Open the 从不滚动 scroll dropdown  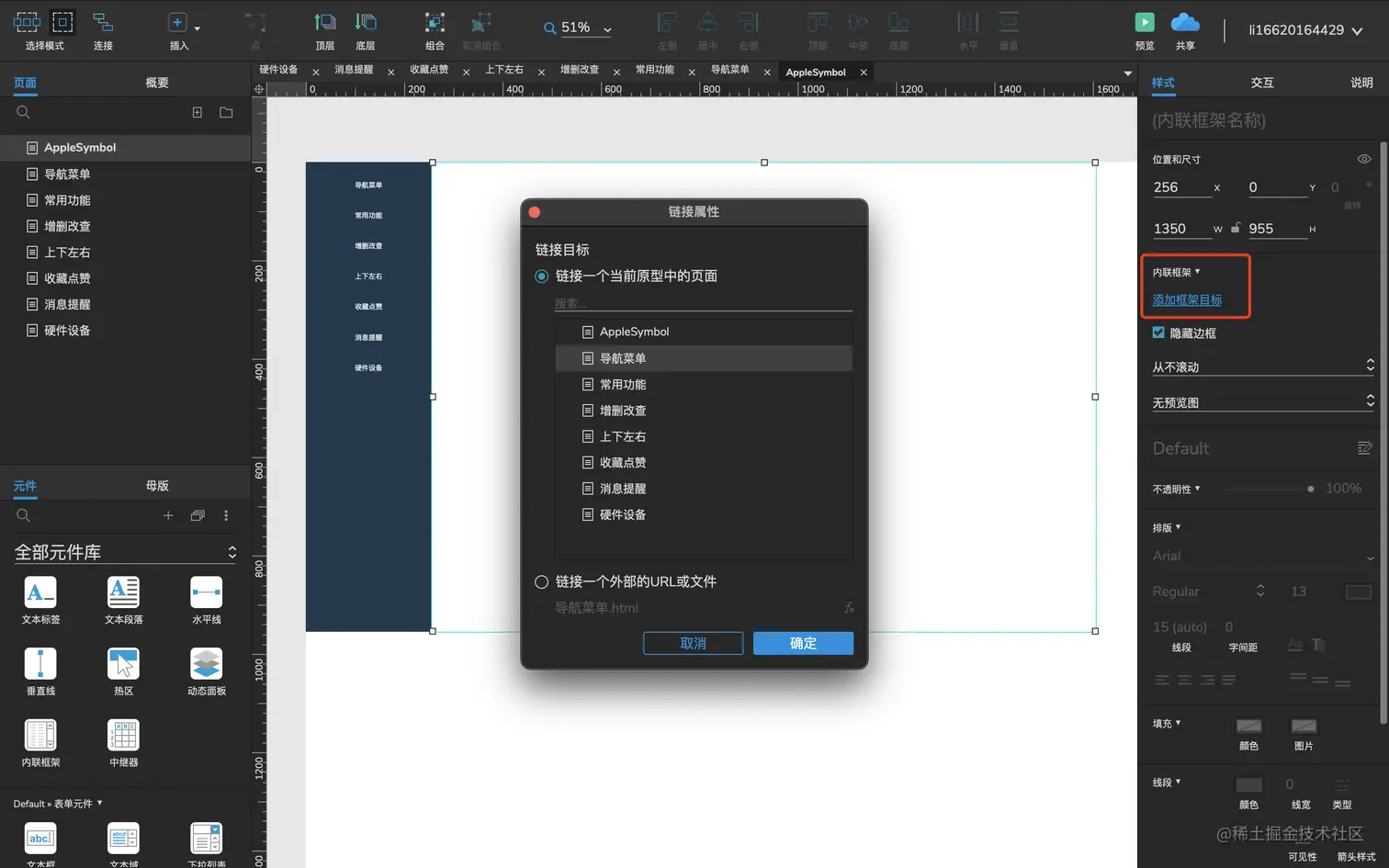(1263, 366)
